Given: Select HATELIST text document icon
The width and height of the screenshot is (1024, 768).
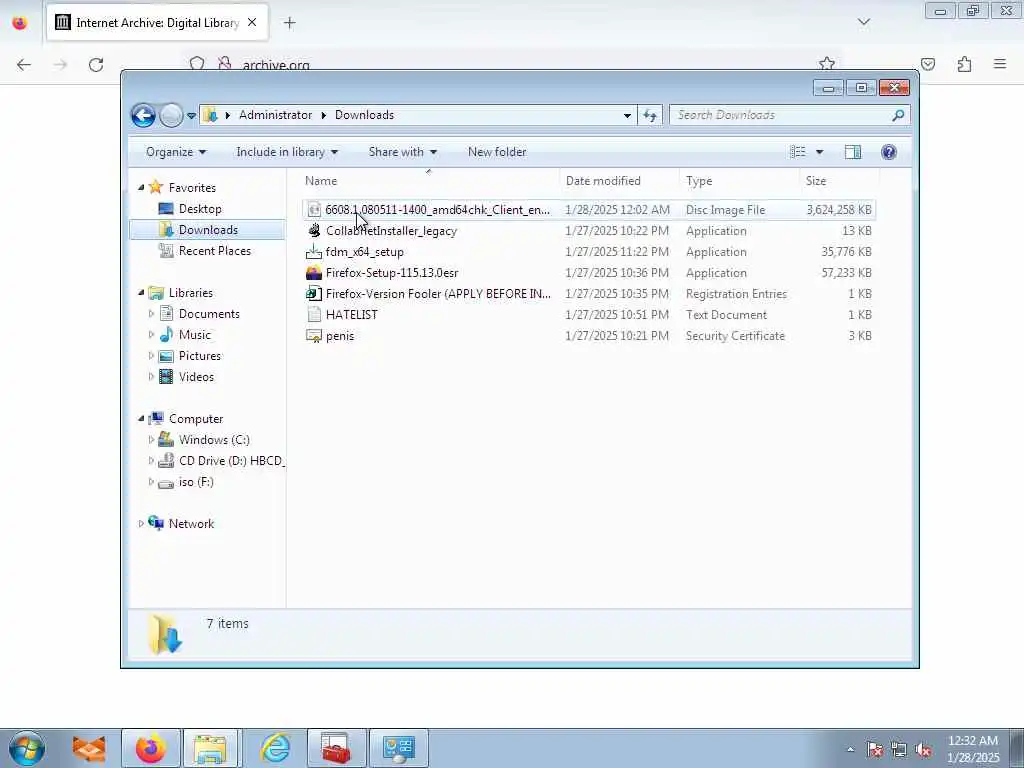Looking at the screenshot, I should pos(314,314).
